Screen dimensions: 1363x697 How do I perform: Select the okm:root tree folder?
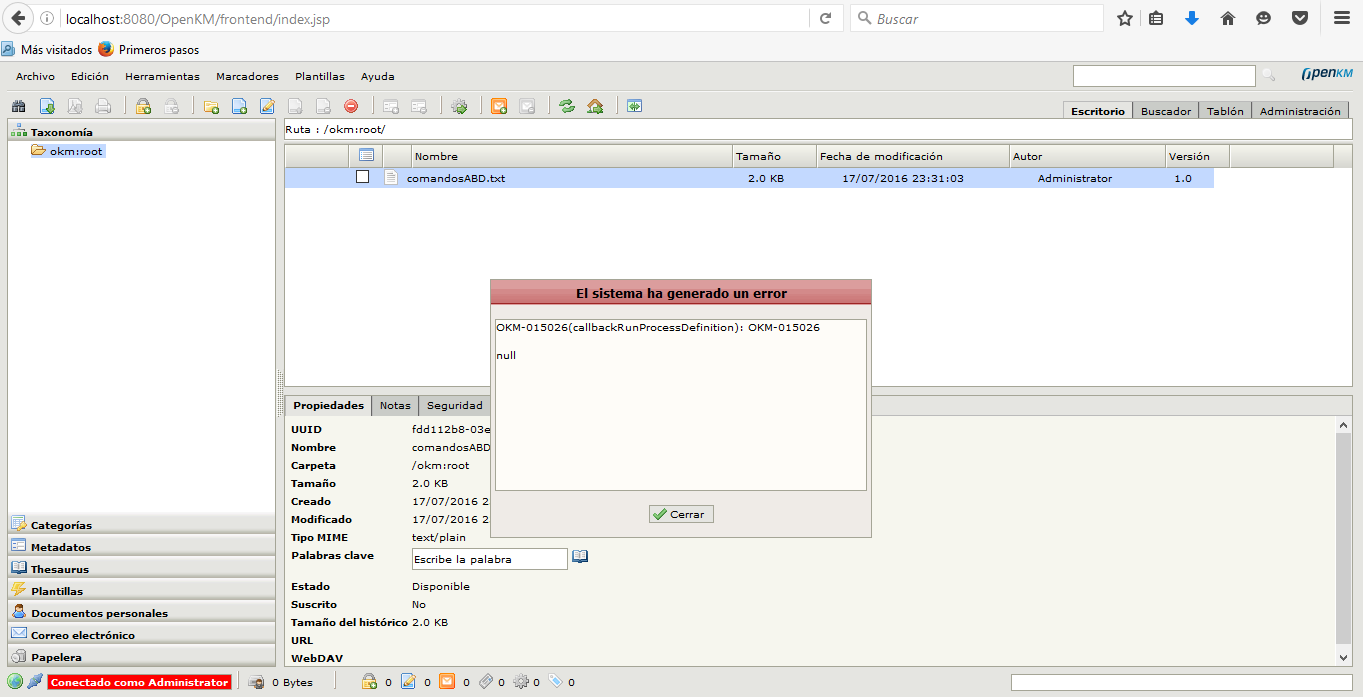click(x=76, y=151)
